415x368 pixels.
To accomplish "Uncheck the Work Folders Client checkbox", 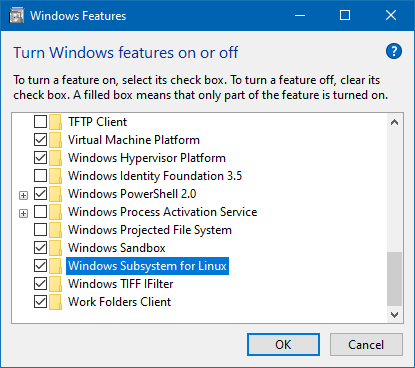I will (x=40, y=302).
